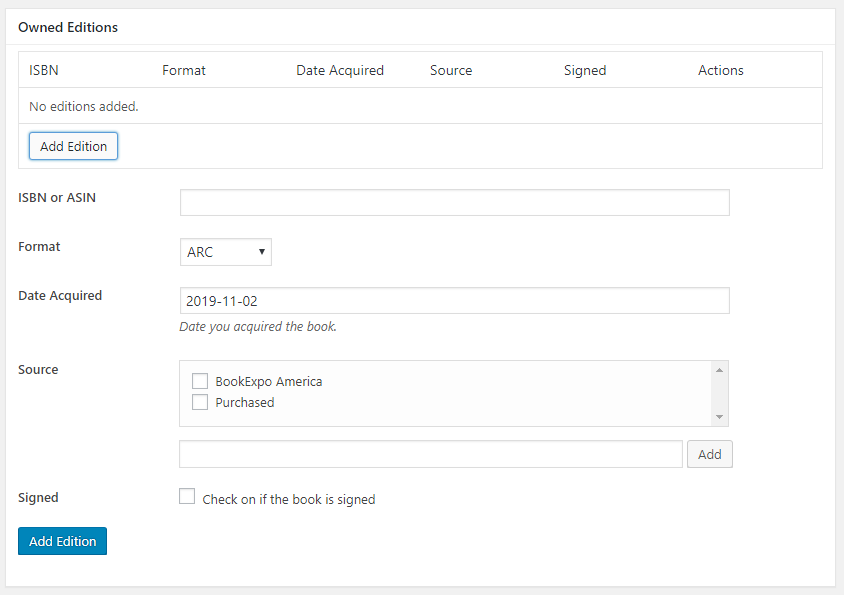Click the Date Acquired column header

point(340,71)
